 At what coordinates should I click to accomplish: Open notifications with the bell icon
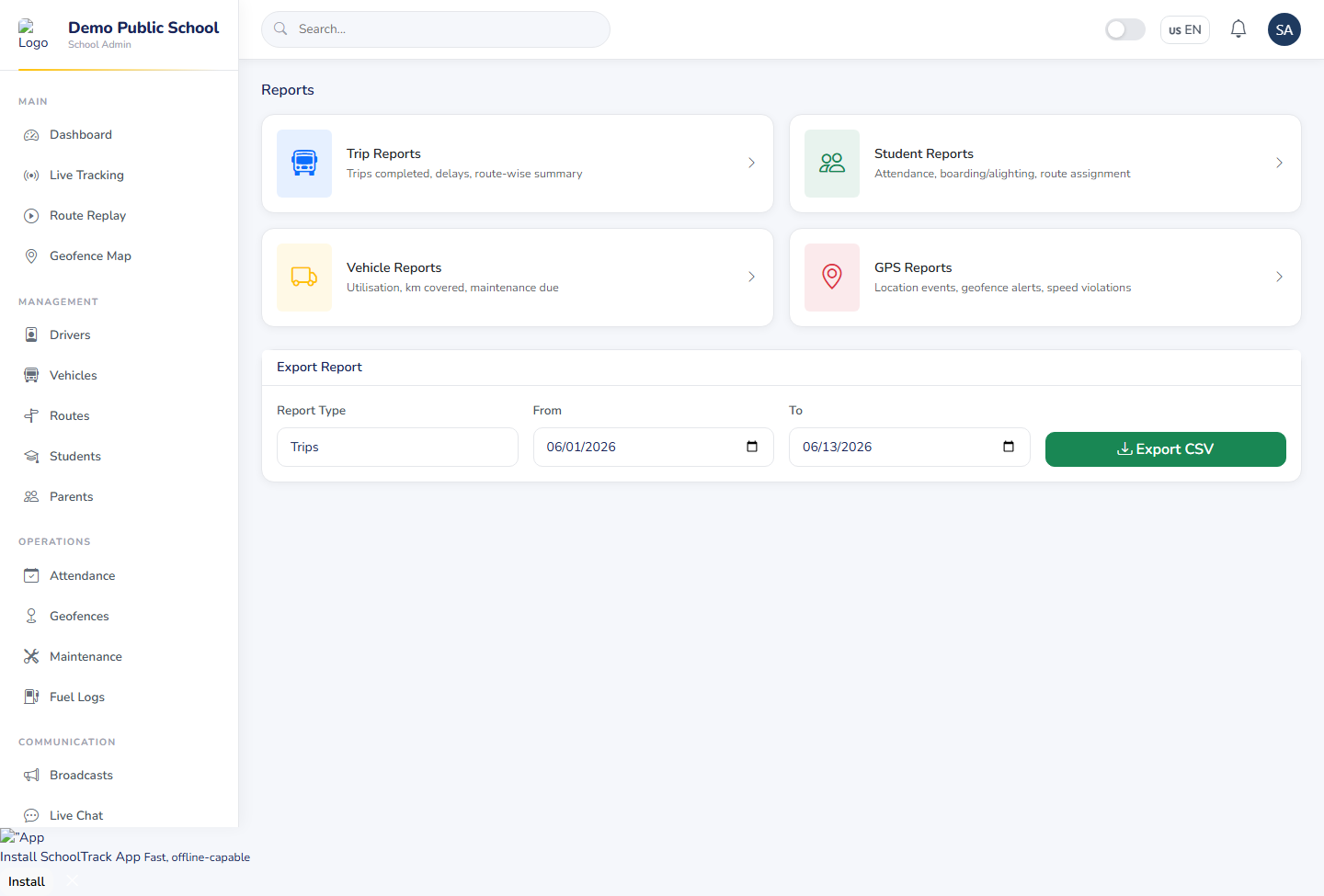(x=1238, y=29)
